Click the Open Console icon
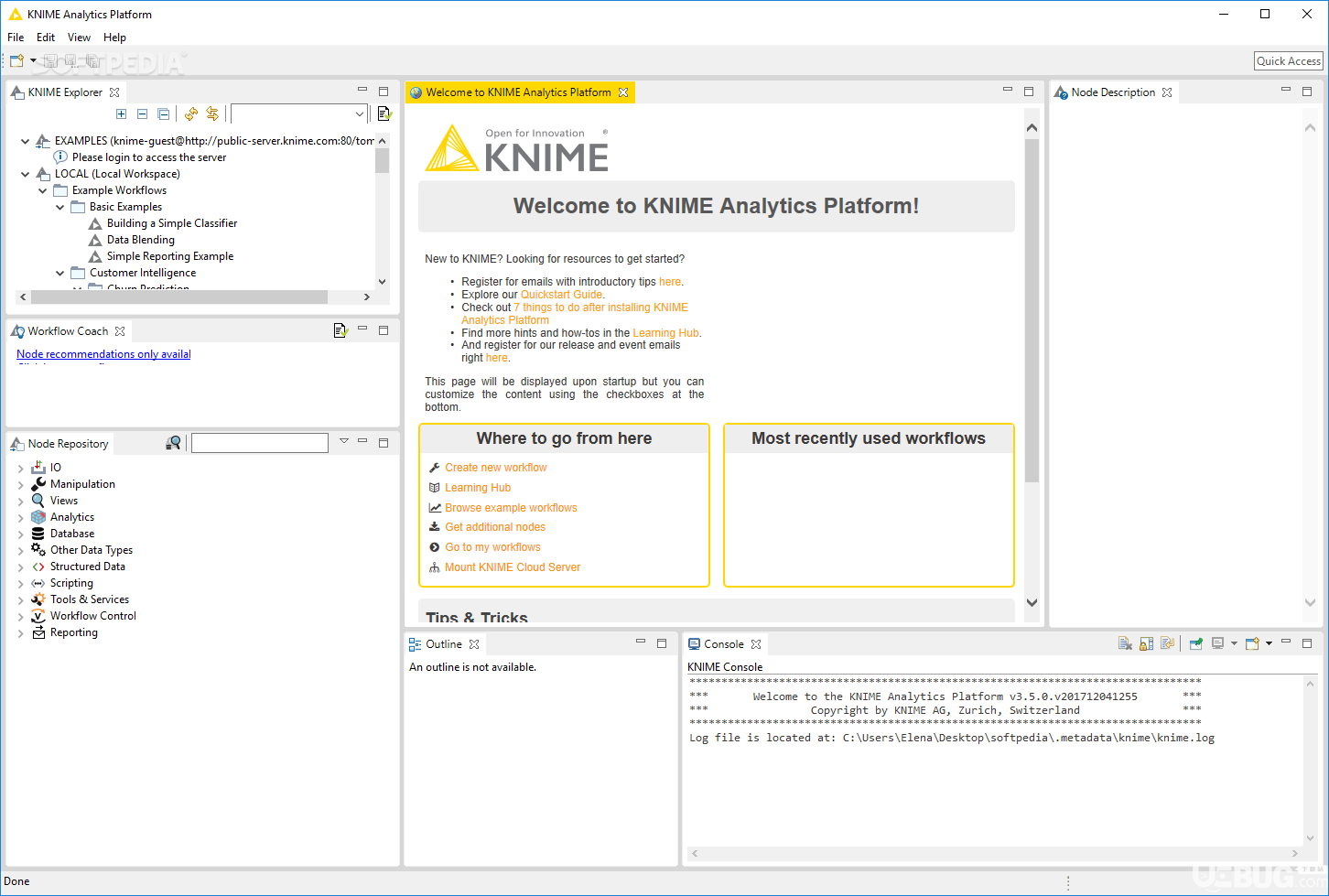The height and width of the screenshot is (896, 1329). click(1252, 643)
